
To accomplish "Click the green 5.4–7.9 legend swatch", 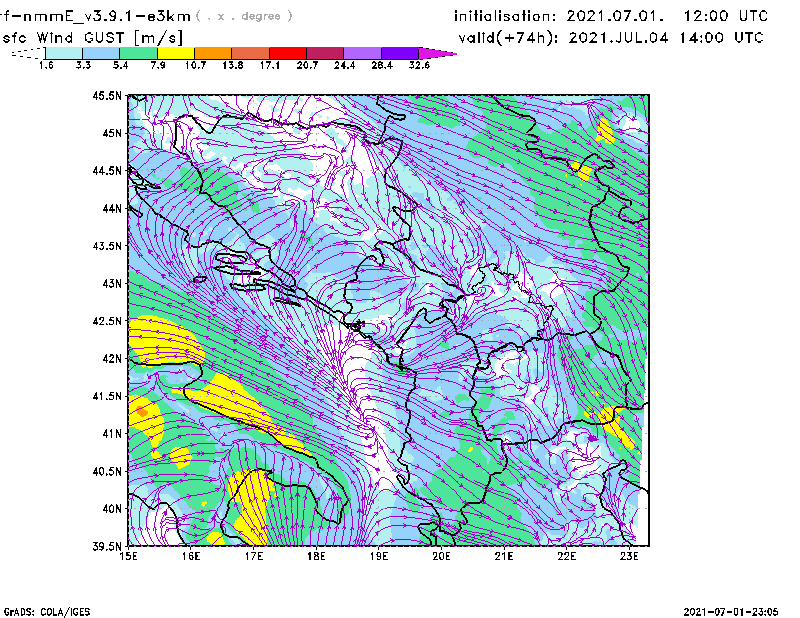I will click(x=139, y=53).
